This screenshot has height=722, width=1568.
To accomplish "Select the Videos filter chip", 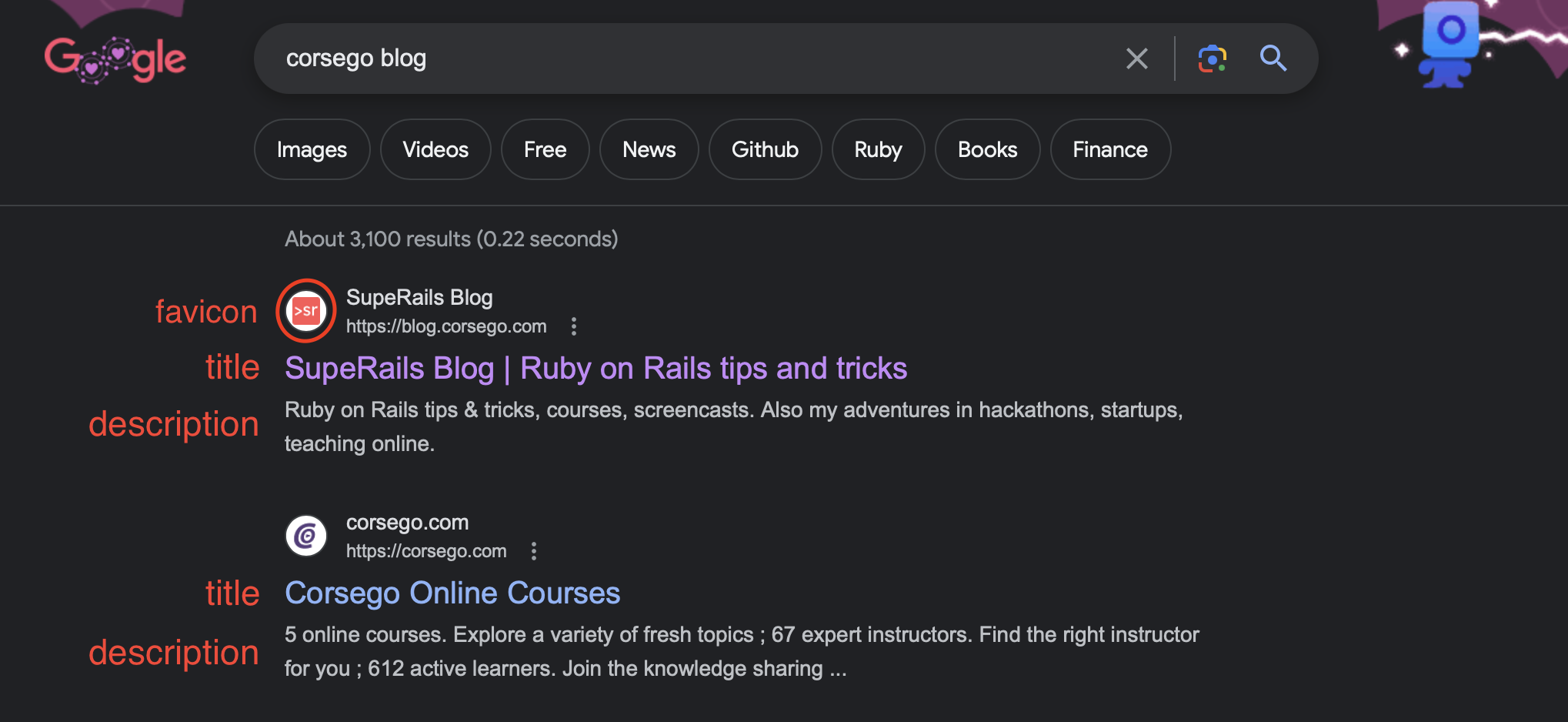I will [x=435, y=149].
